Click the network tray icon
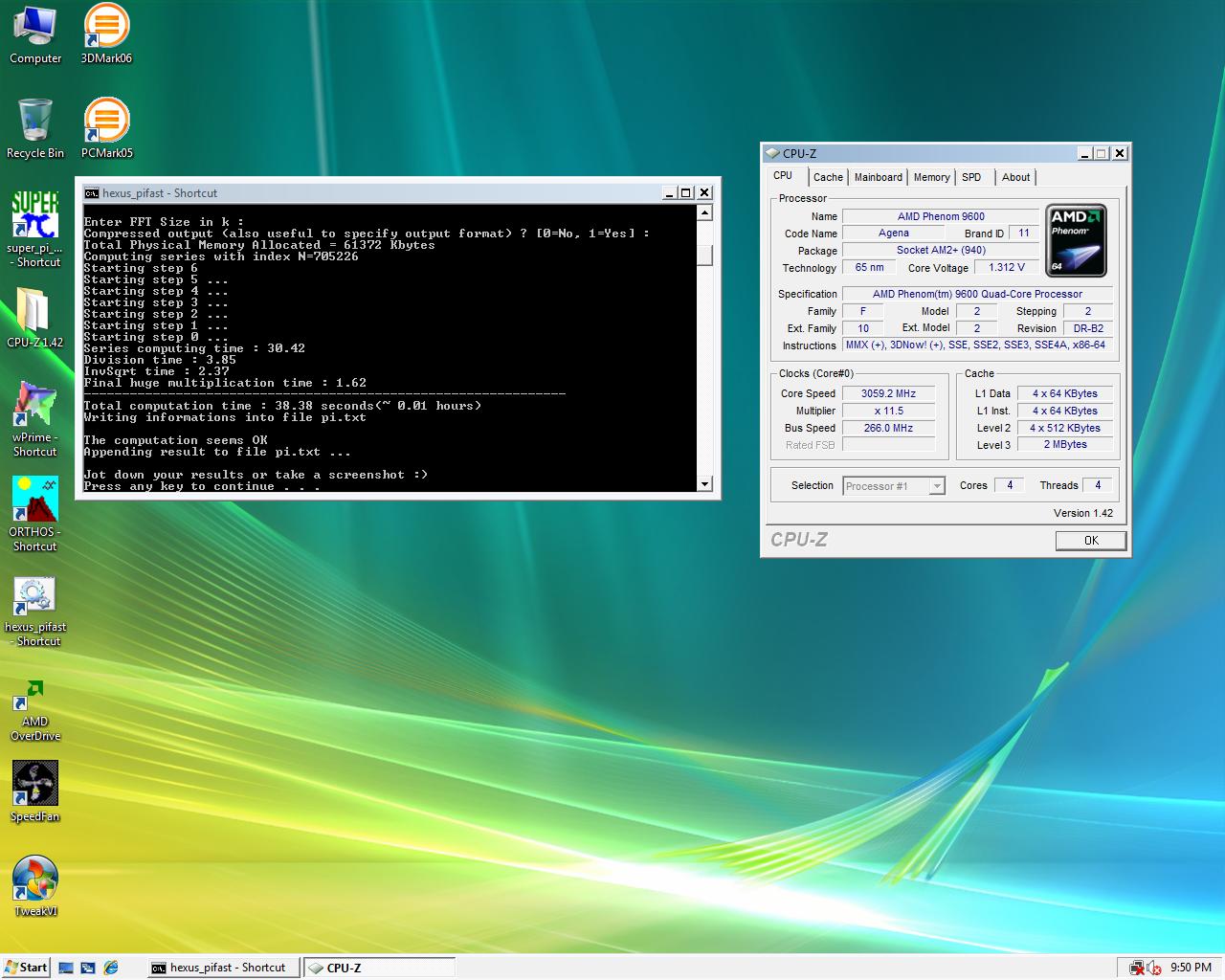 1137,968
